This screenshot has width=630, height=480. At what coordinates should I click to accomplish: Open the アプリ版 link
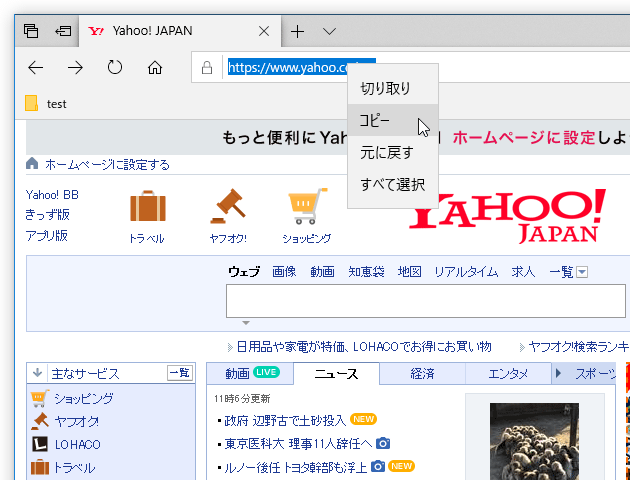47,235
